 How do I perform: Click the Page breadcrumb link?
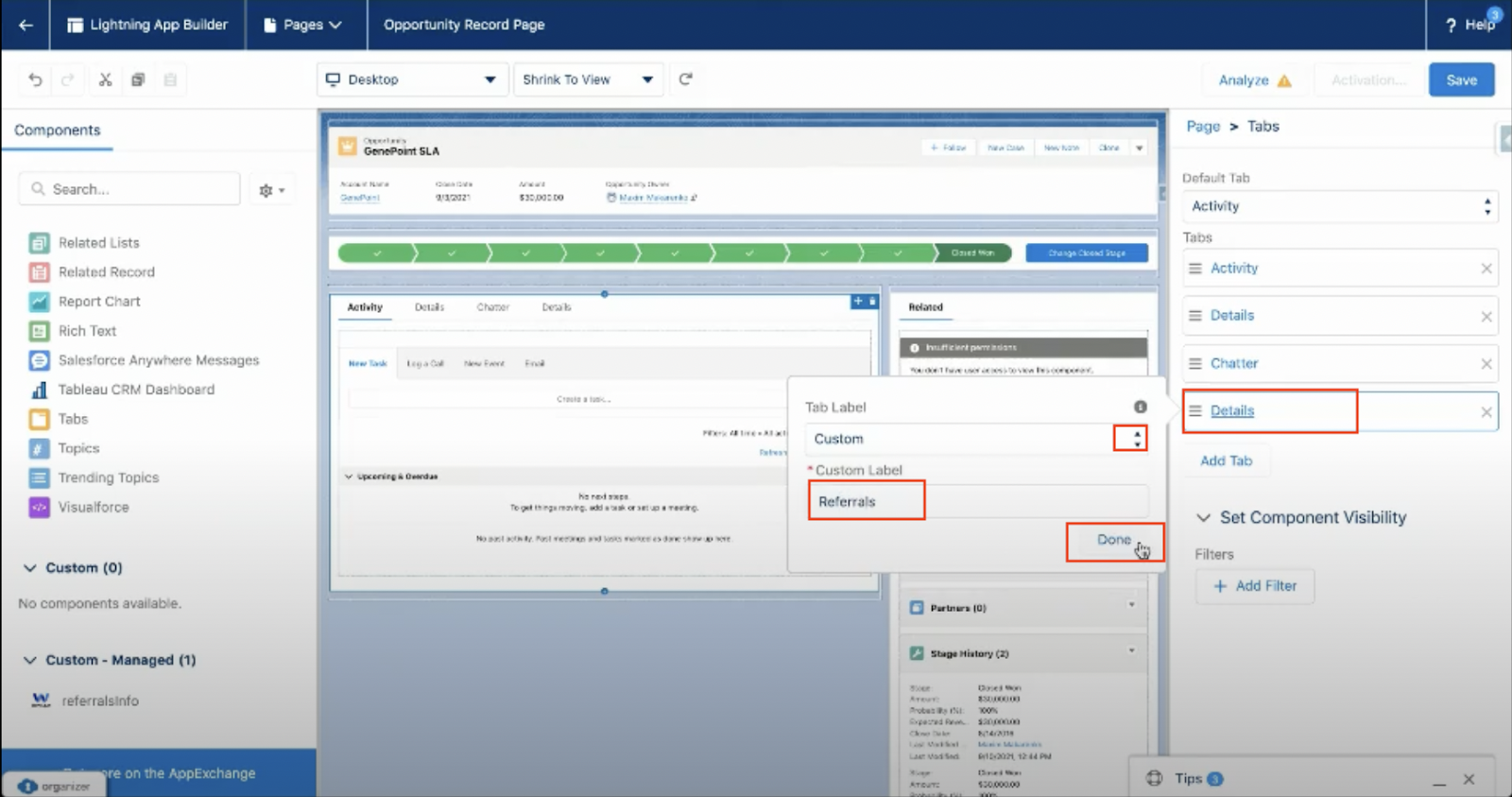click(1203, 127)
